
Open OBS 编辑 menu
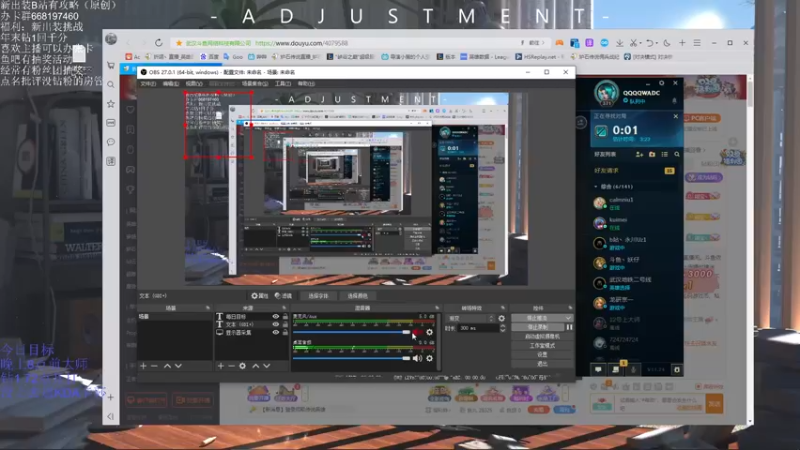170,84
